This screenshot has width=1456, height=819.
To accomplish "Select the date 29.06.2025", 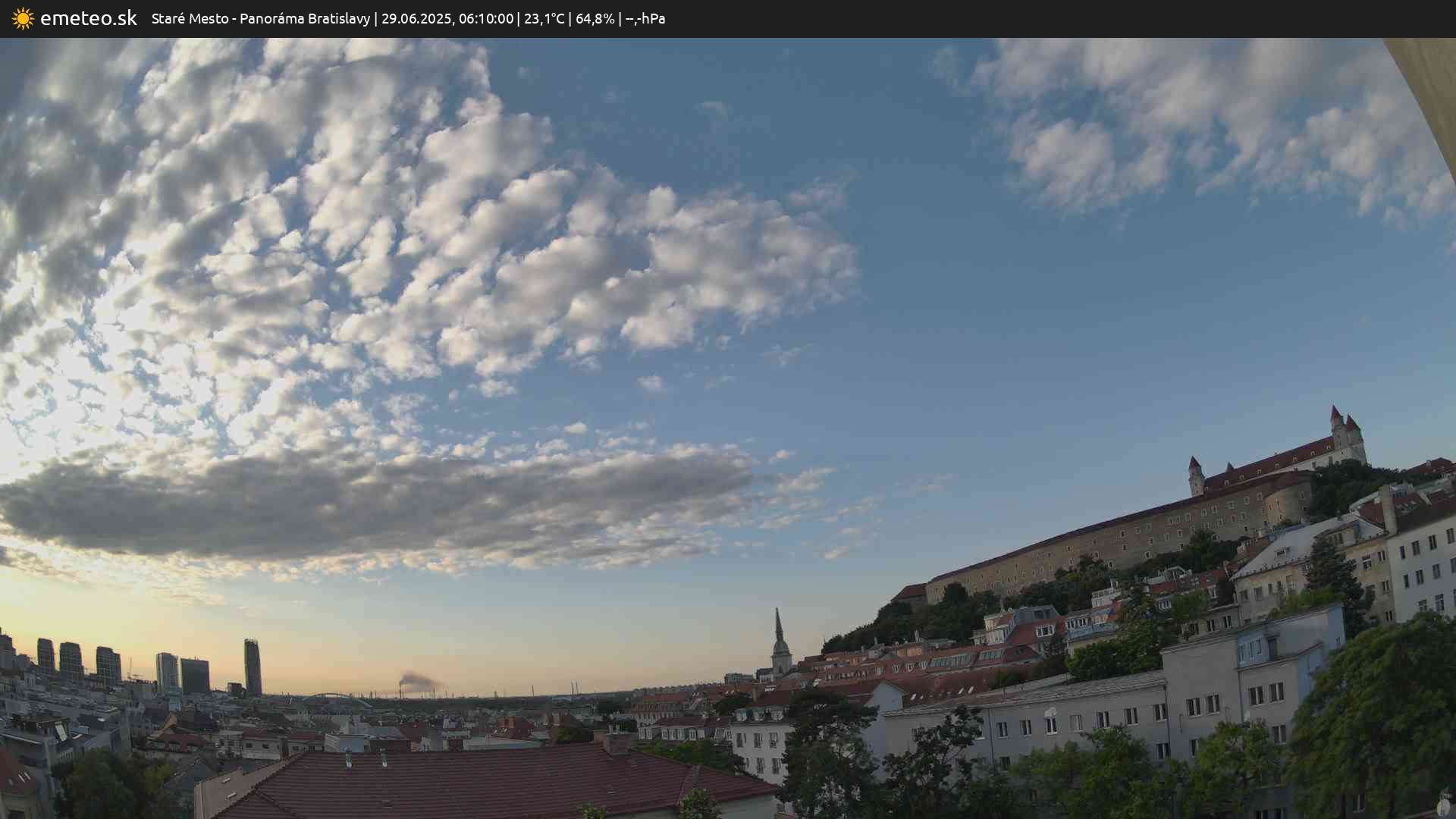I will [x=416, y=19].
